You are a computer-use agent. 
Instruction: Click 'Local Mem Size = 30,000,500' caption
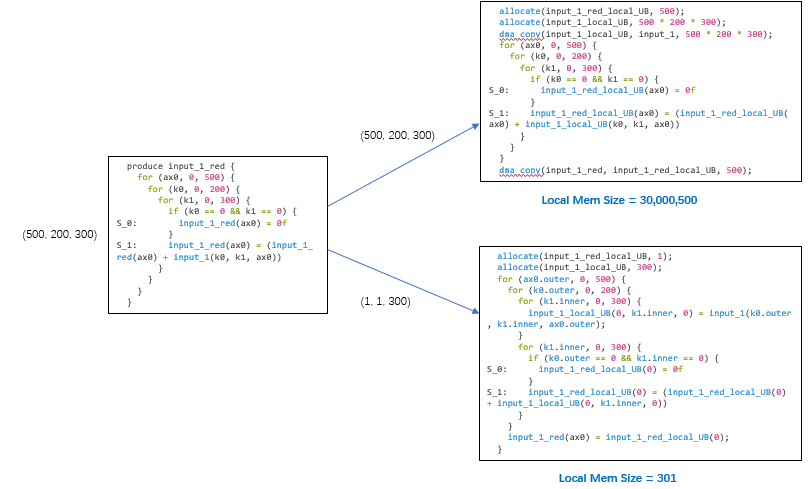(619, 200)
